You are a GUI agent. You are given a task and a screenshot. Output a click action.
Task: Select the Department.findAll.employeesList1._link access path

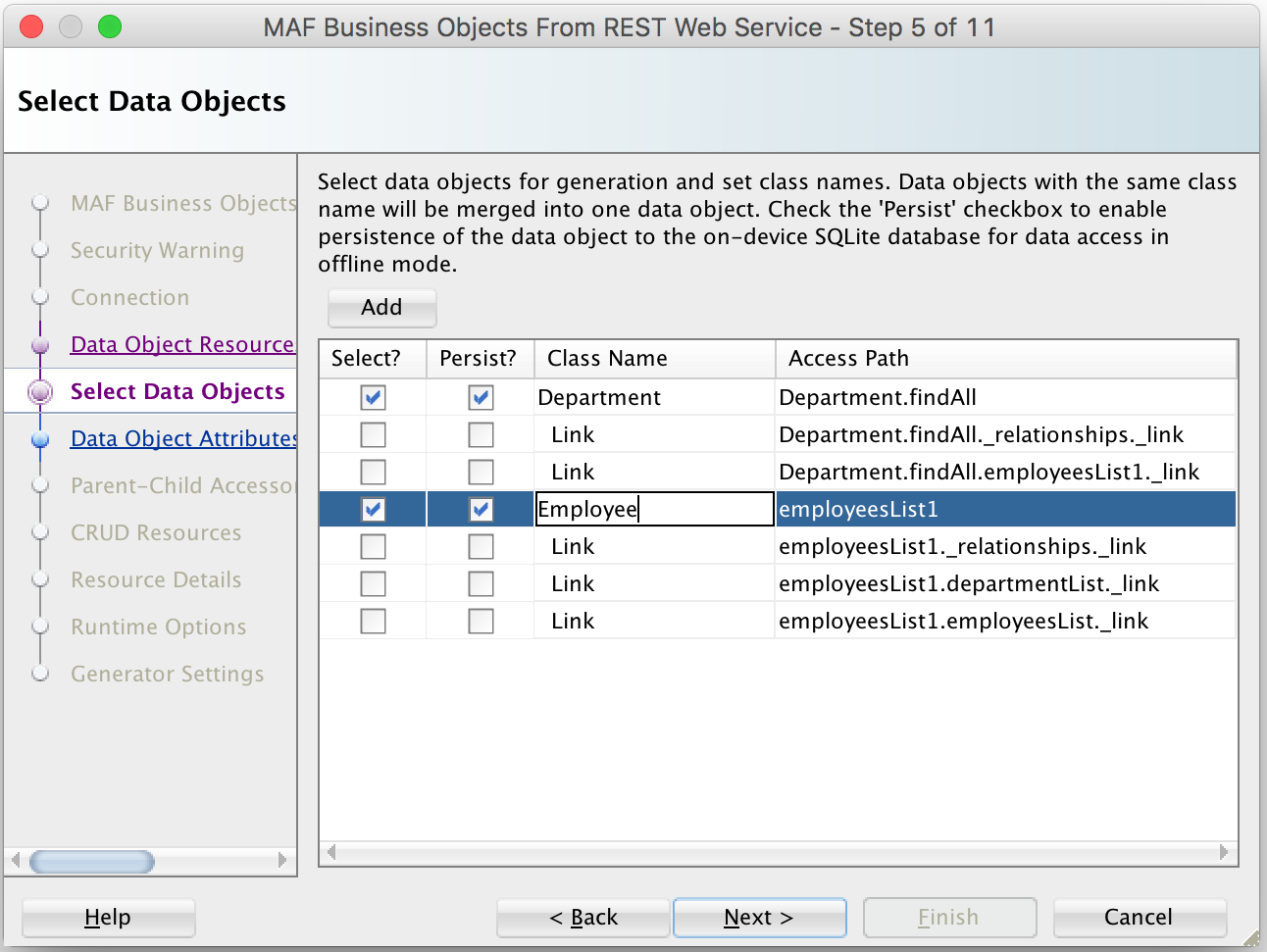pyautogui.click(x=1005, y=472)
